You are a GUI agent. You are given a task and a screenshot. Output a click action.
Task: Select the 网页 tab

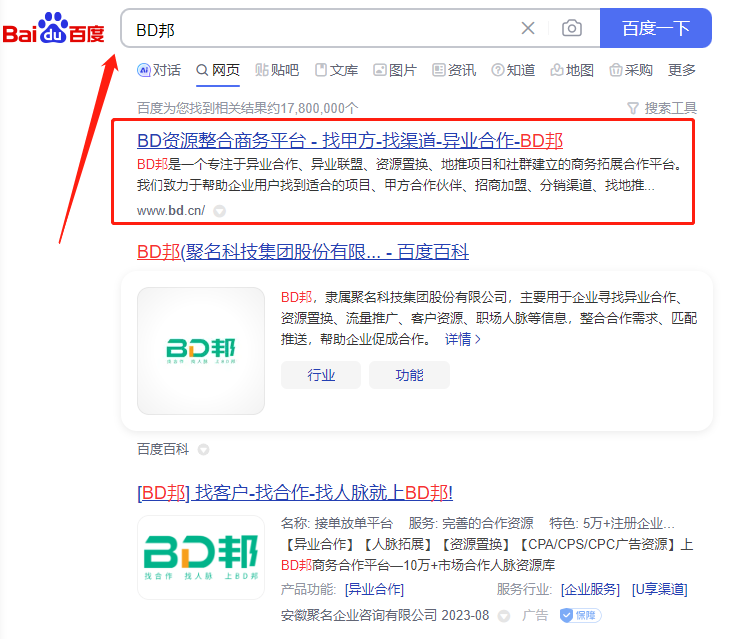pos(218,70)
